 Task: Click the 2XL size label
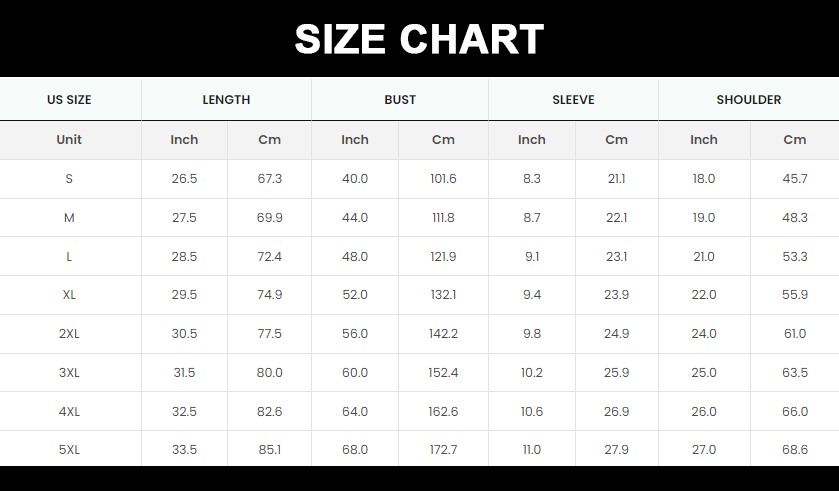[69, 334]
